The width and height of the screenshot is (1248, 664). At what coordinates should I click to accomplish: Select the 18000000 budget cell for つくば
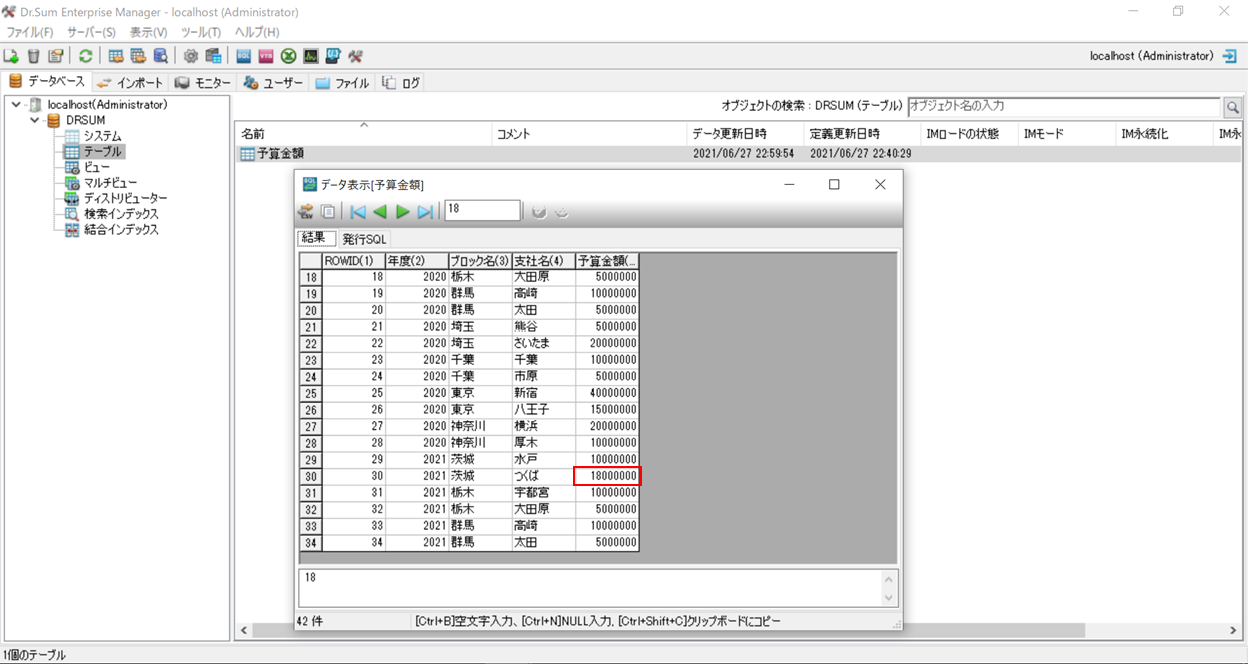coord(607,476)
